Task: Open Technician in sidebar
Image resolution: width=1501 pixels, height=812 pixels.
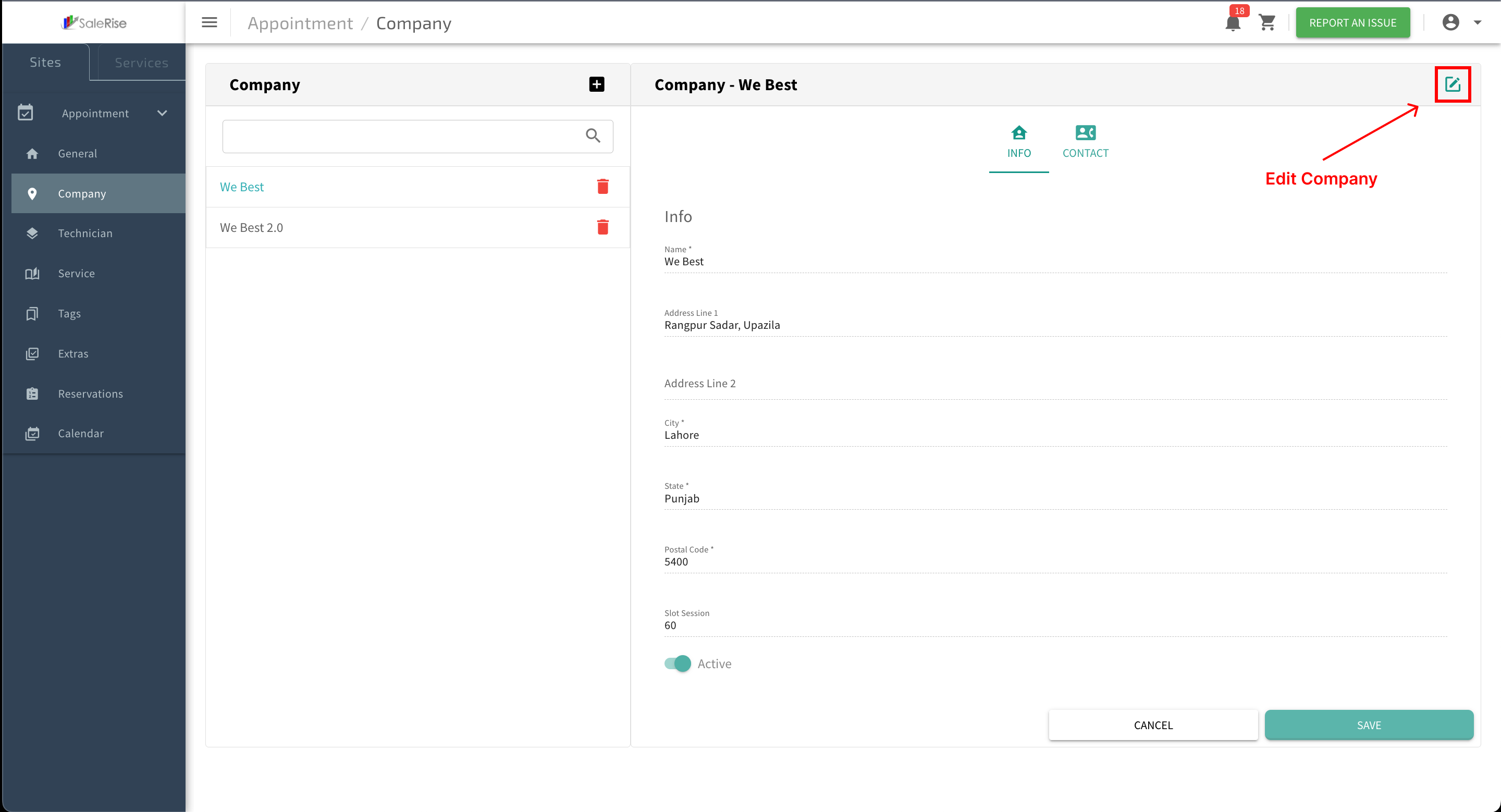Action: point(98,233)
